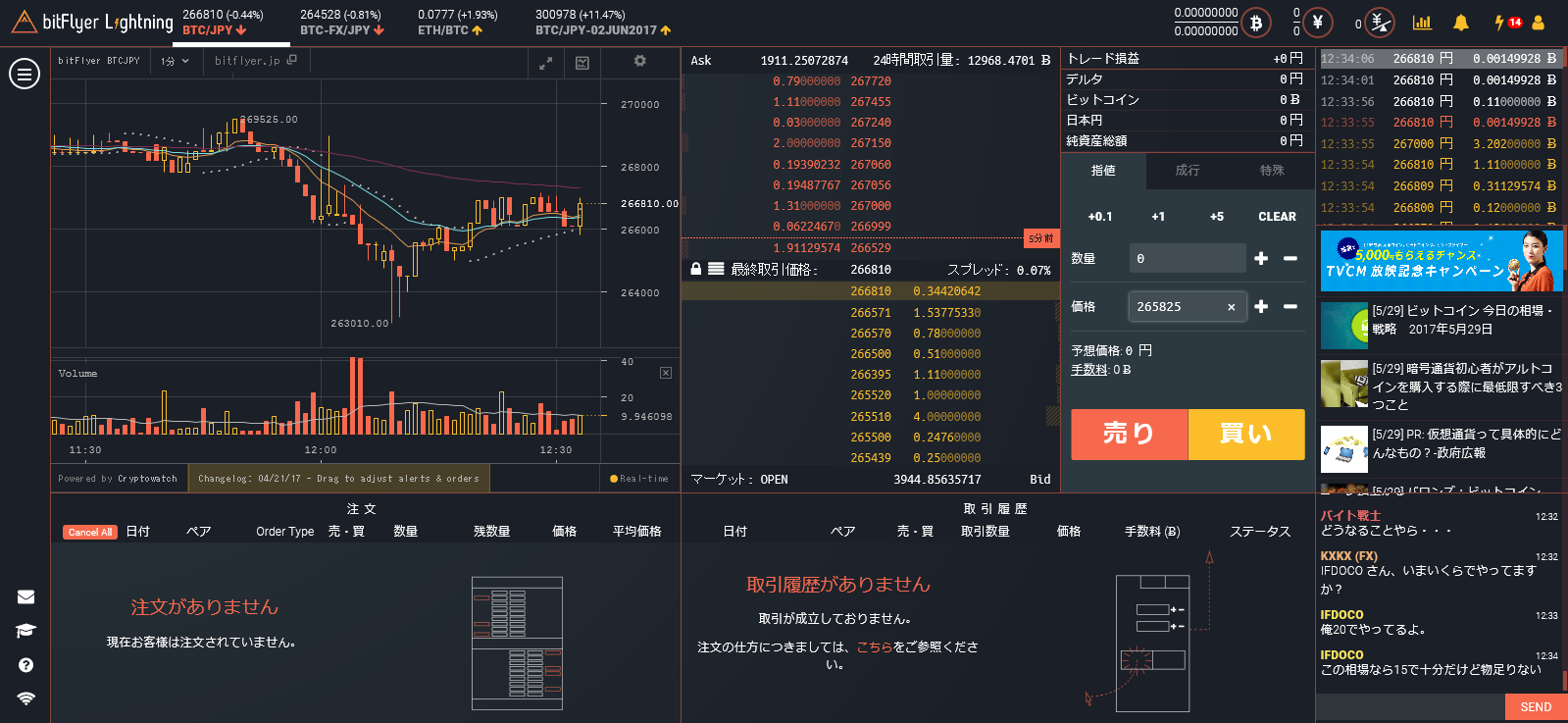
Task: Open the hamburger menu in left sidebar
Action: coord(25,74)
